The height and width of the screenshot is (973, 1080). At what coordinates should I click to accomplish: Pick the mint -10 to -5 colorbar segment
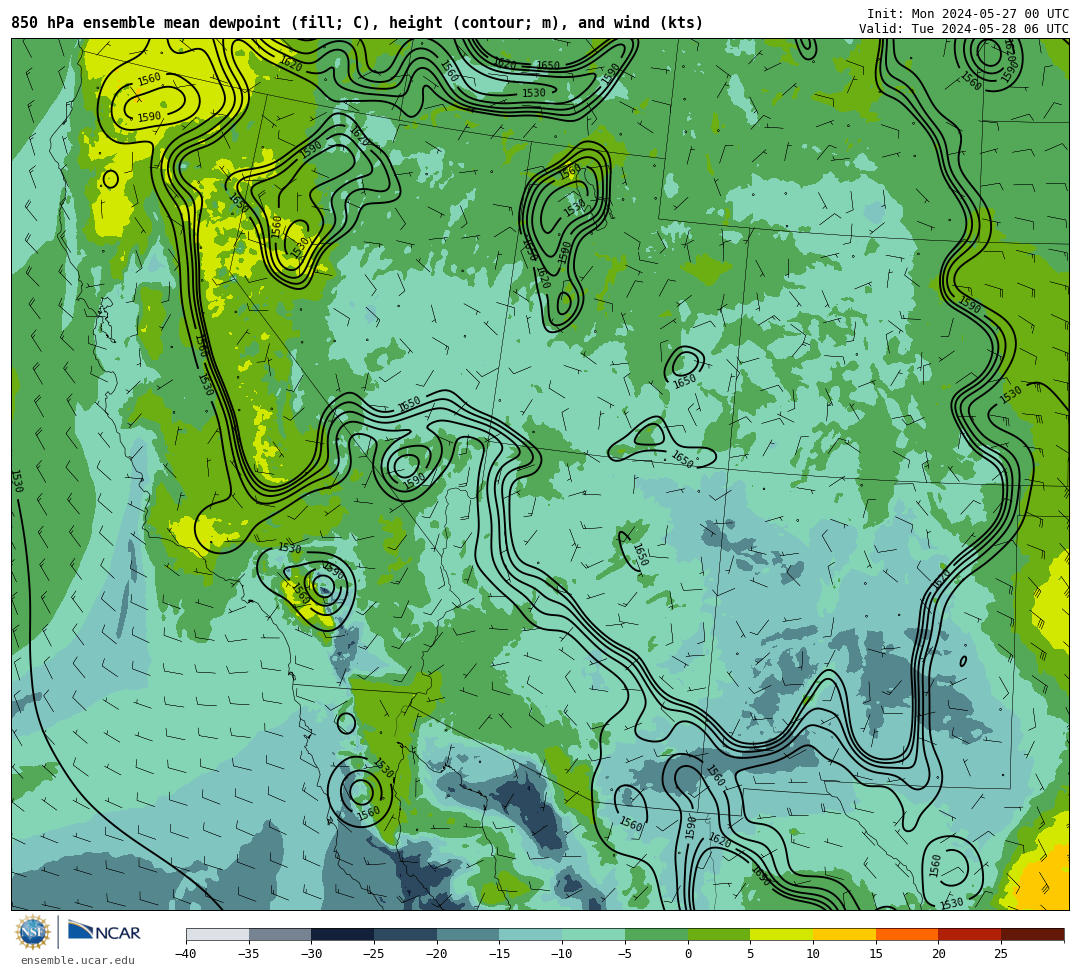click(x=594, y=934)
